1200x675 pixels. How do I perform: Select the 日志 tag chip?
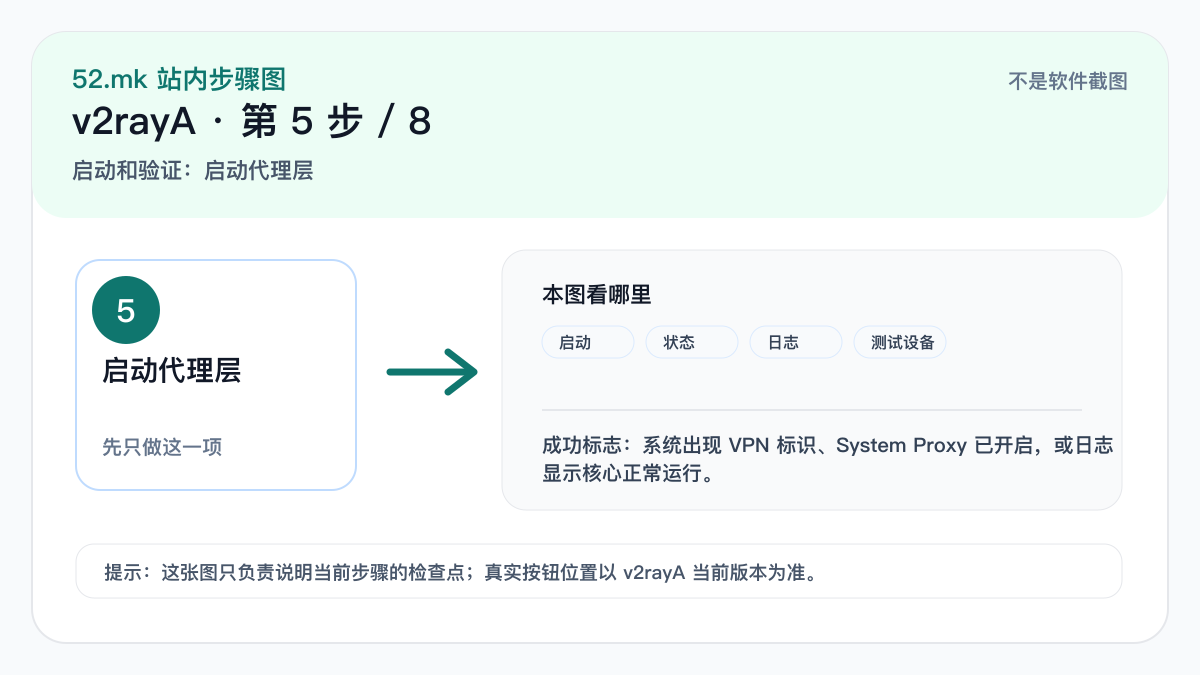point(796,342)
